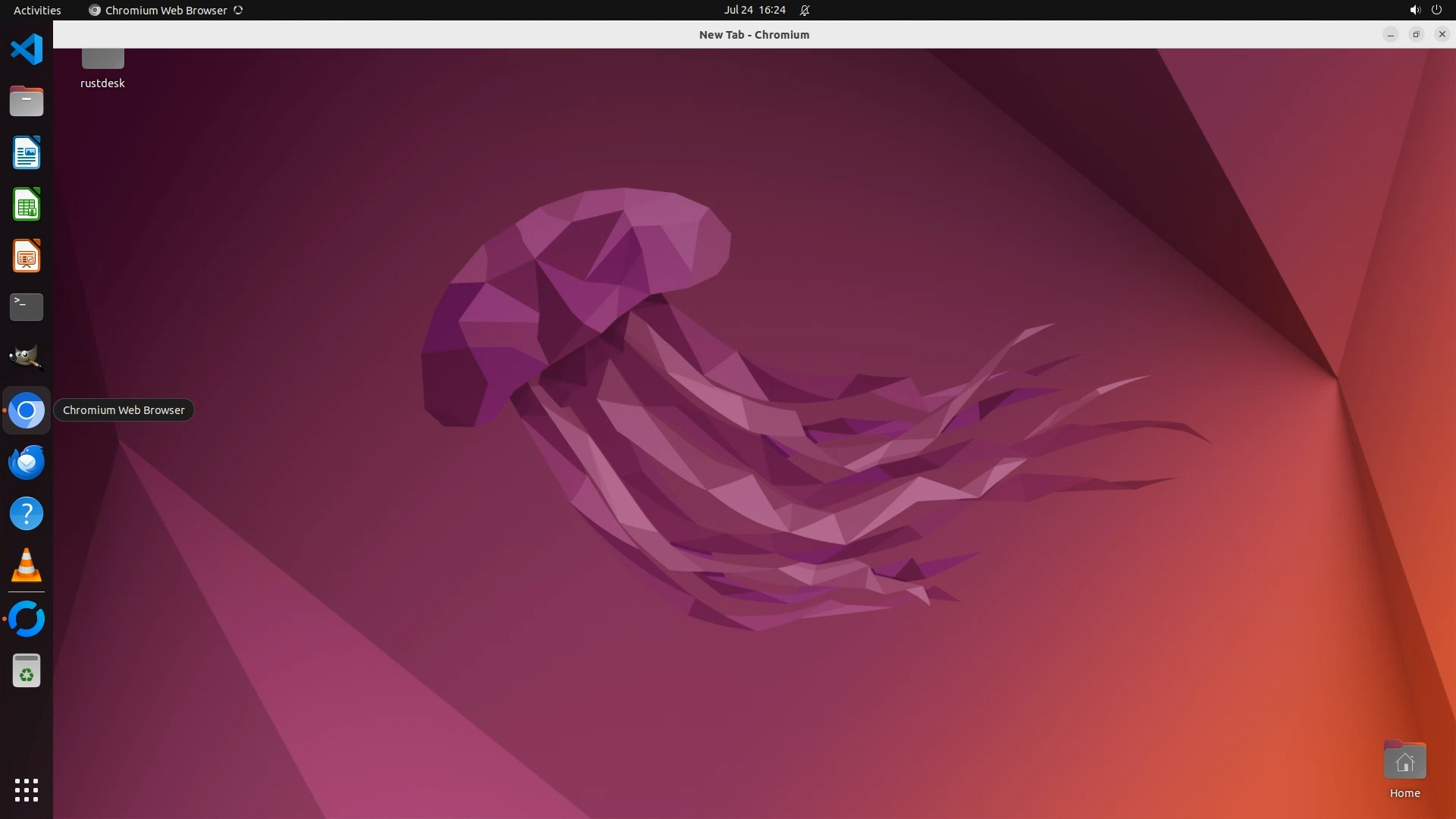Launch GIMP image editor icon
This screenshot has height=819, width=1456.
click(27, 358)
